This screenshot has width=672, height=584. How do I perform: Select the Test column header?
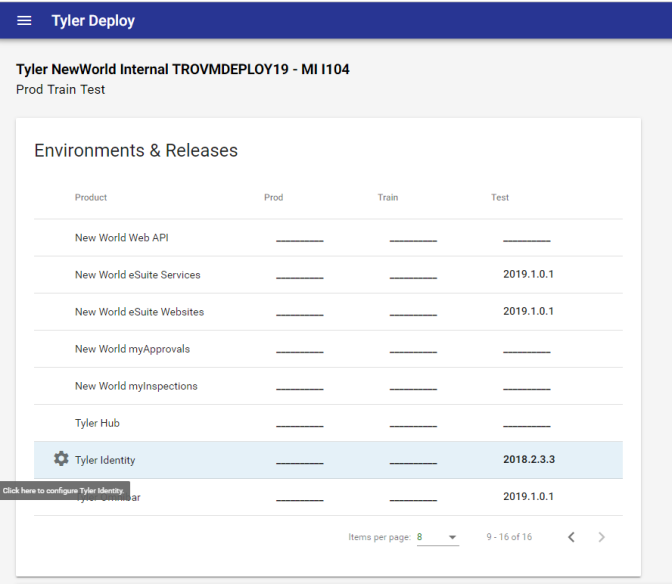500,197
